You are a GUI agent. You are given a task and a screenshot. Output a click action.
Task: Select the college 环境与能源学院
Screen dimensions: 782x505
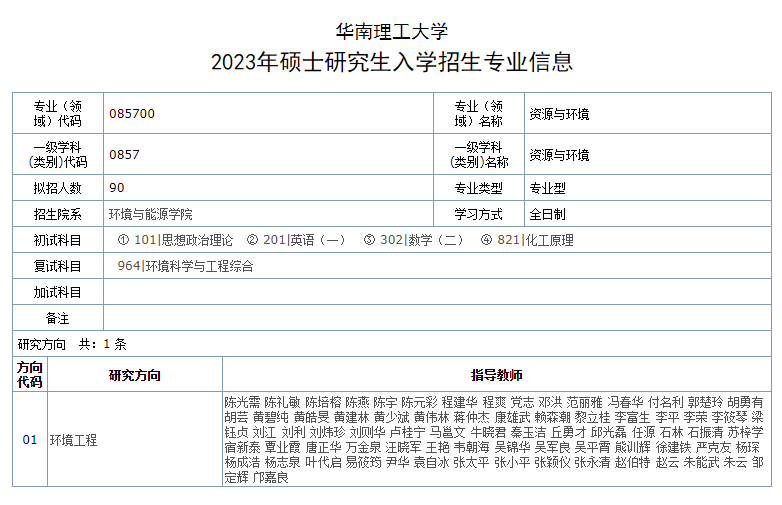[x=151, y=214]
